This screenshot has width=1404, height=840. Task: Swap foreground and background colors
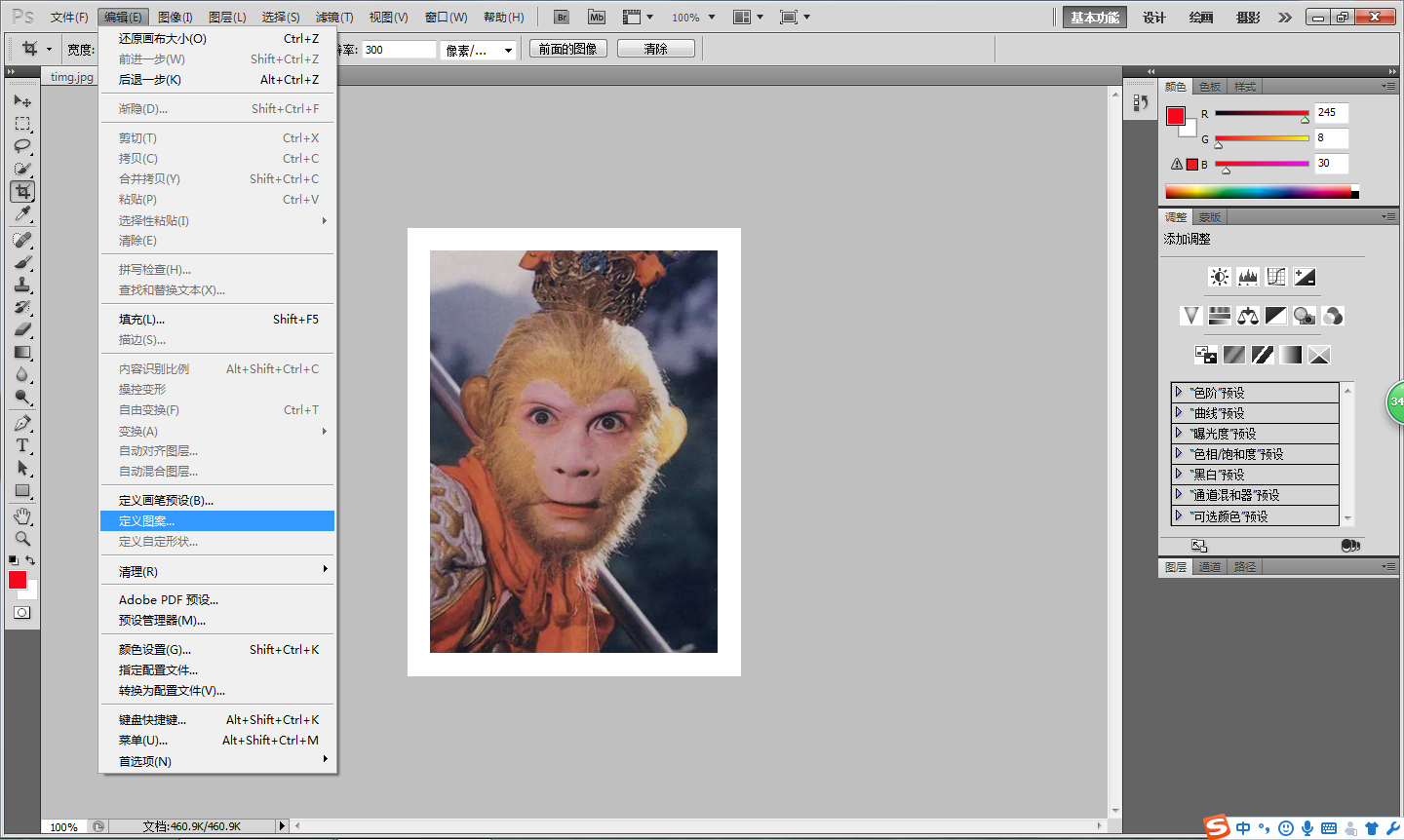coord(30,560)
